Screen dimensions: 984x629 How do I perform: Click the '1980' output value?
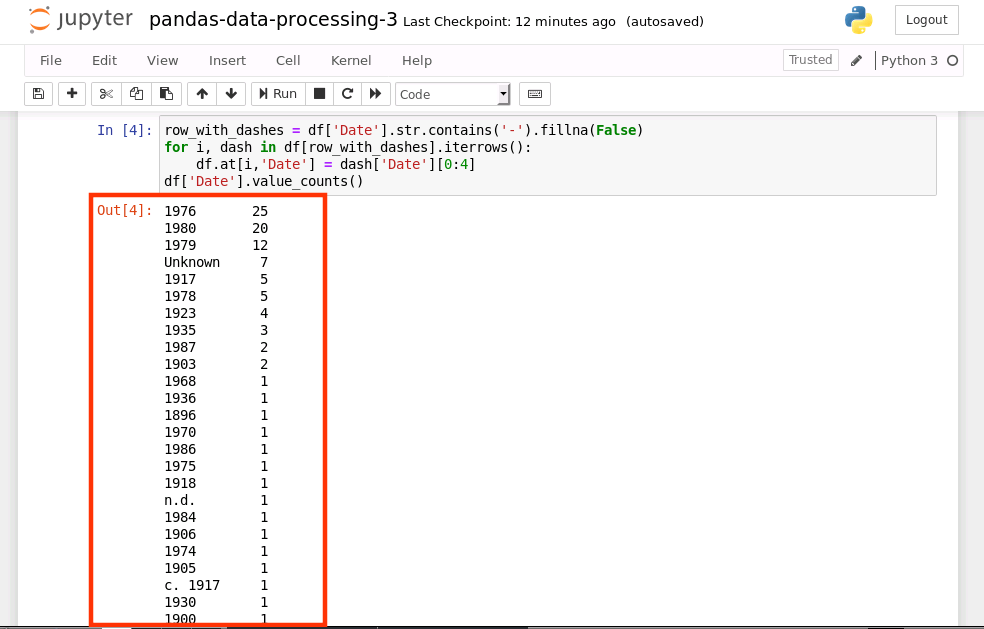[180, 228]
